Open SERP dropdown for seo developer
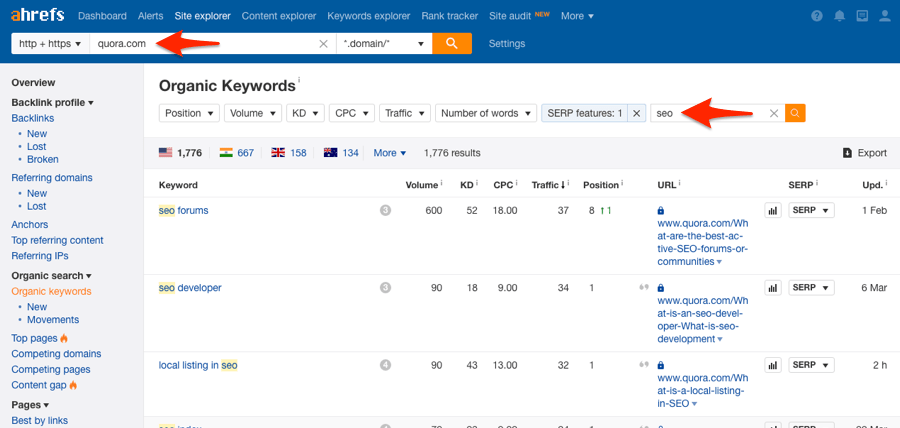 [811, 287]
